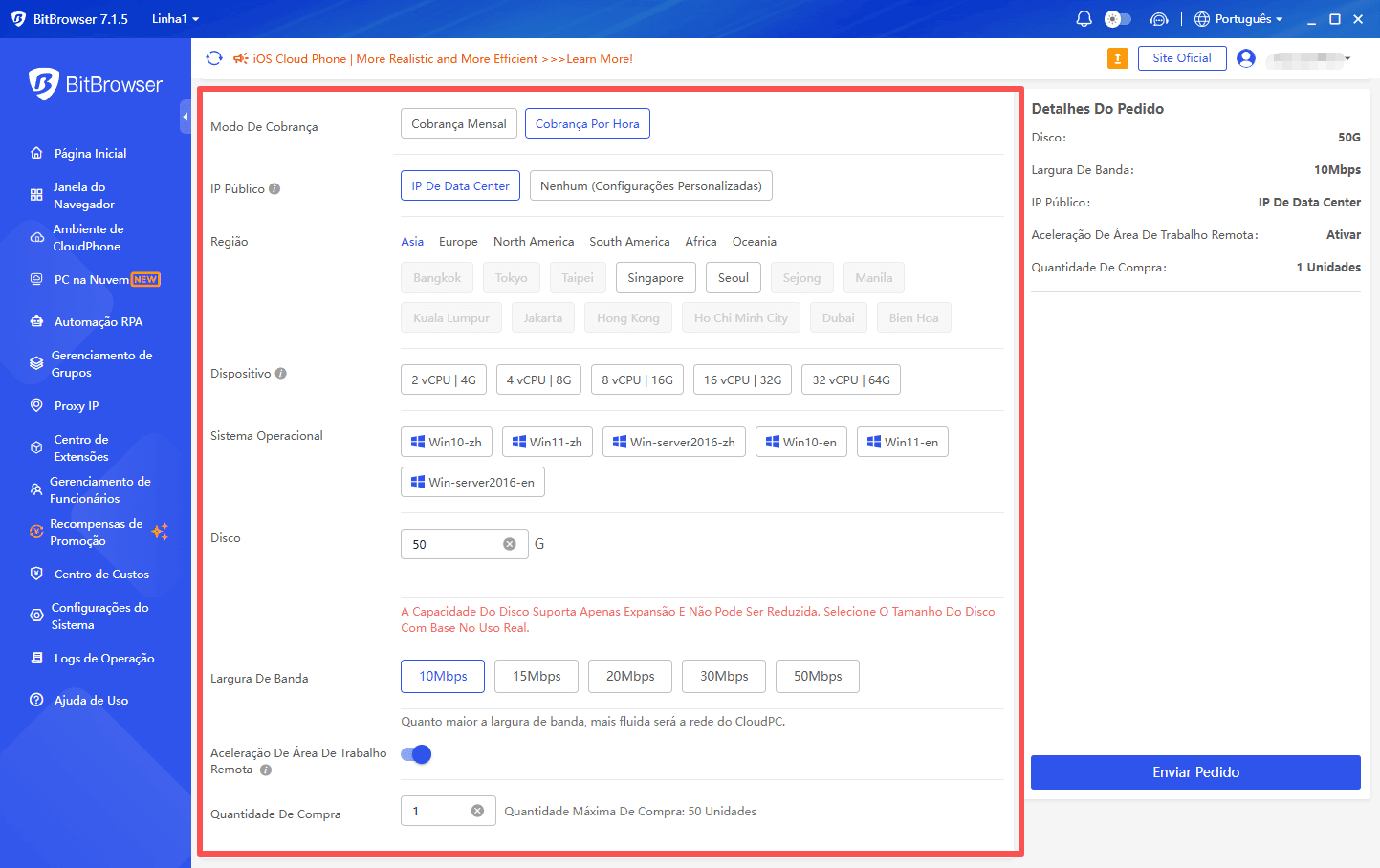Image resolution: width=1380 pixels, height=868 pixels.
Task: Open Janela do Navegador grid icon
Action: tap(36, 195)
